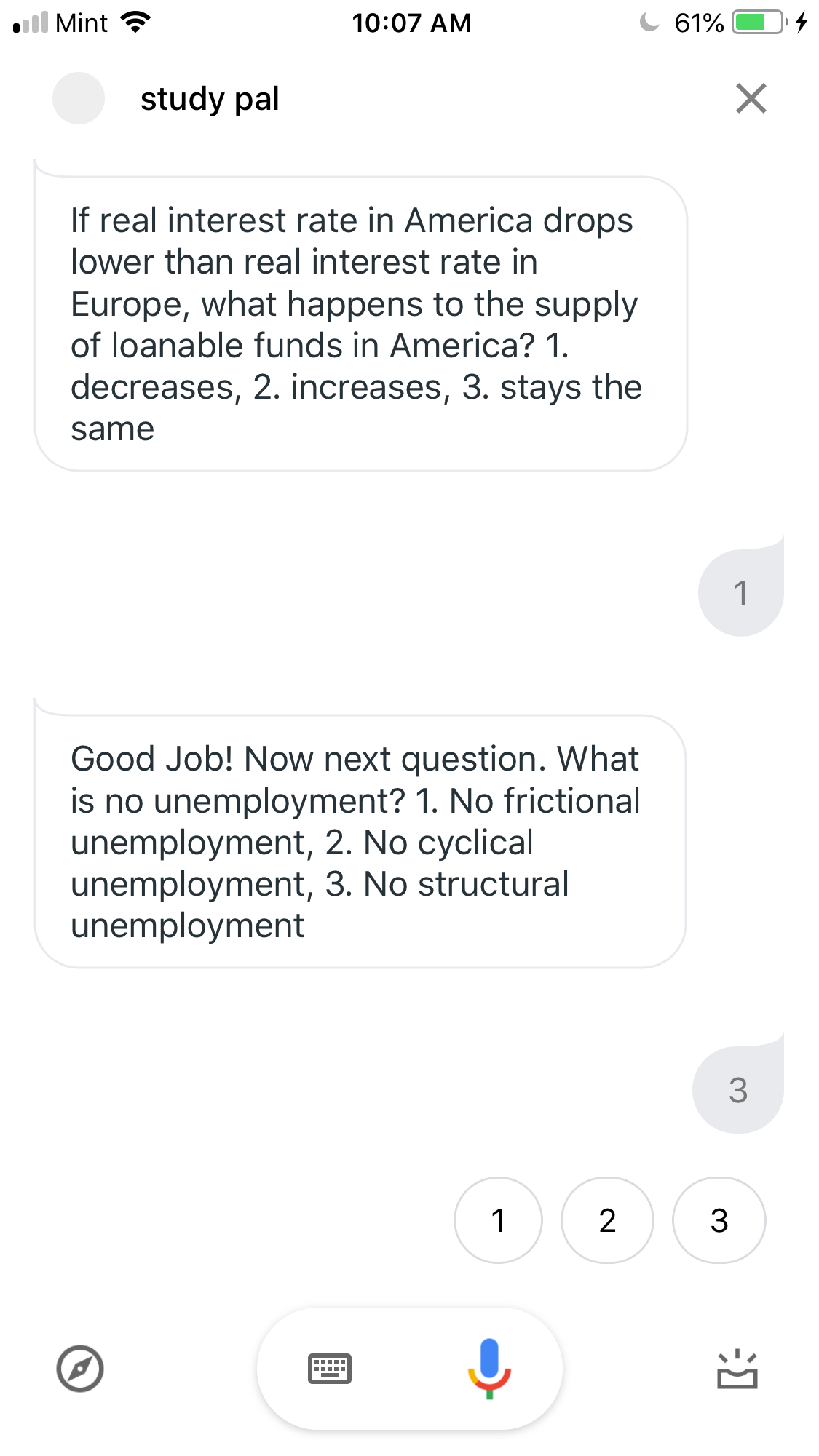Open the keyboard text input
This screenshot has height=1456, width=819.
click(x=330, y=1369)
